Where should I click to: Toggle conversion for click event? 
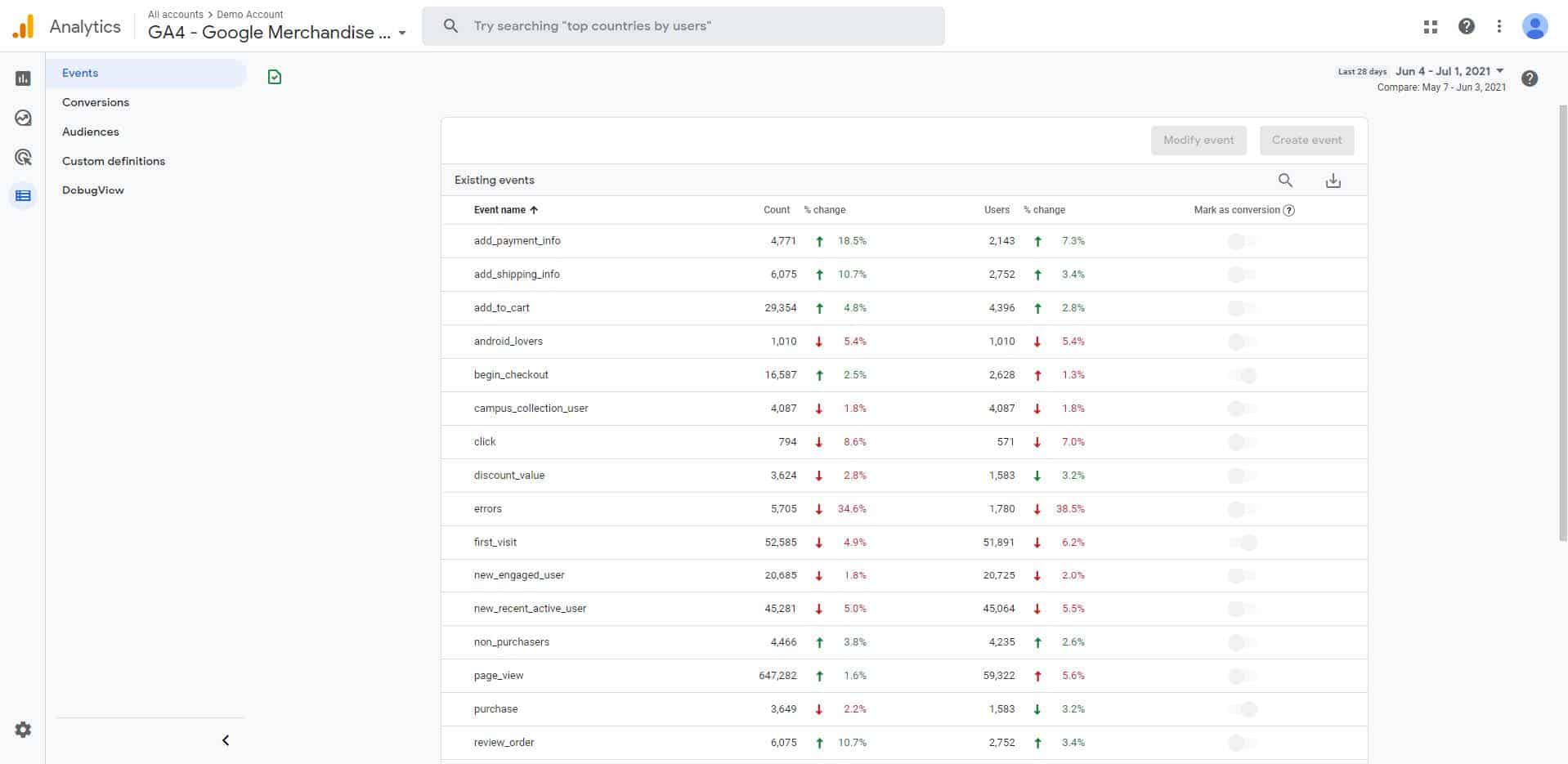1242,443
